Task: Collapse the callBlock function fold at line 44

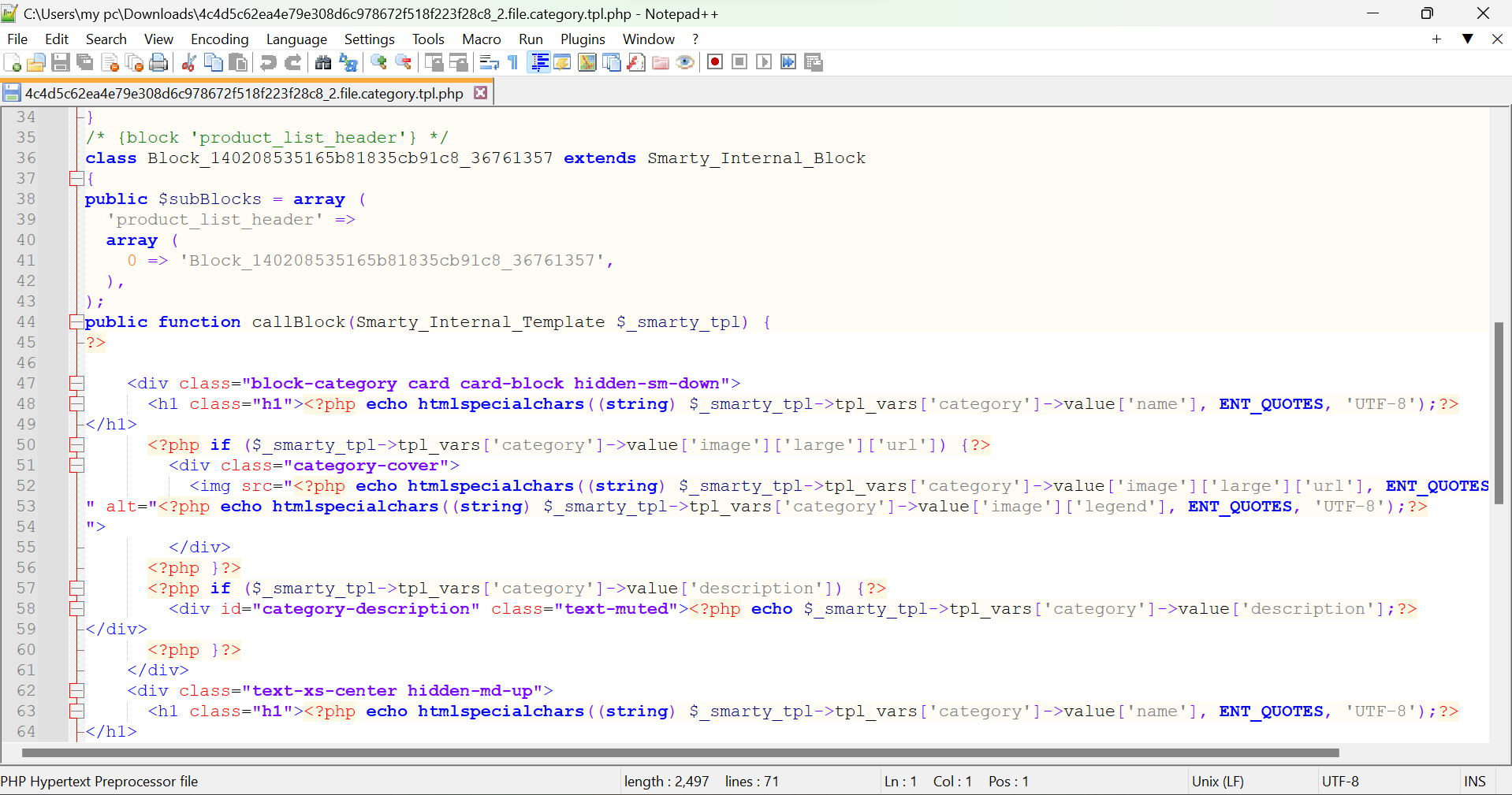Action: point(76,322)
